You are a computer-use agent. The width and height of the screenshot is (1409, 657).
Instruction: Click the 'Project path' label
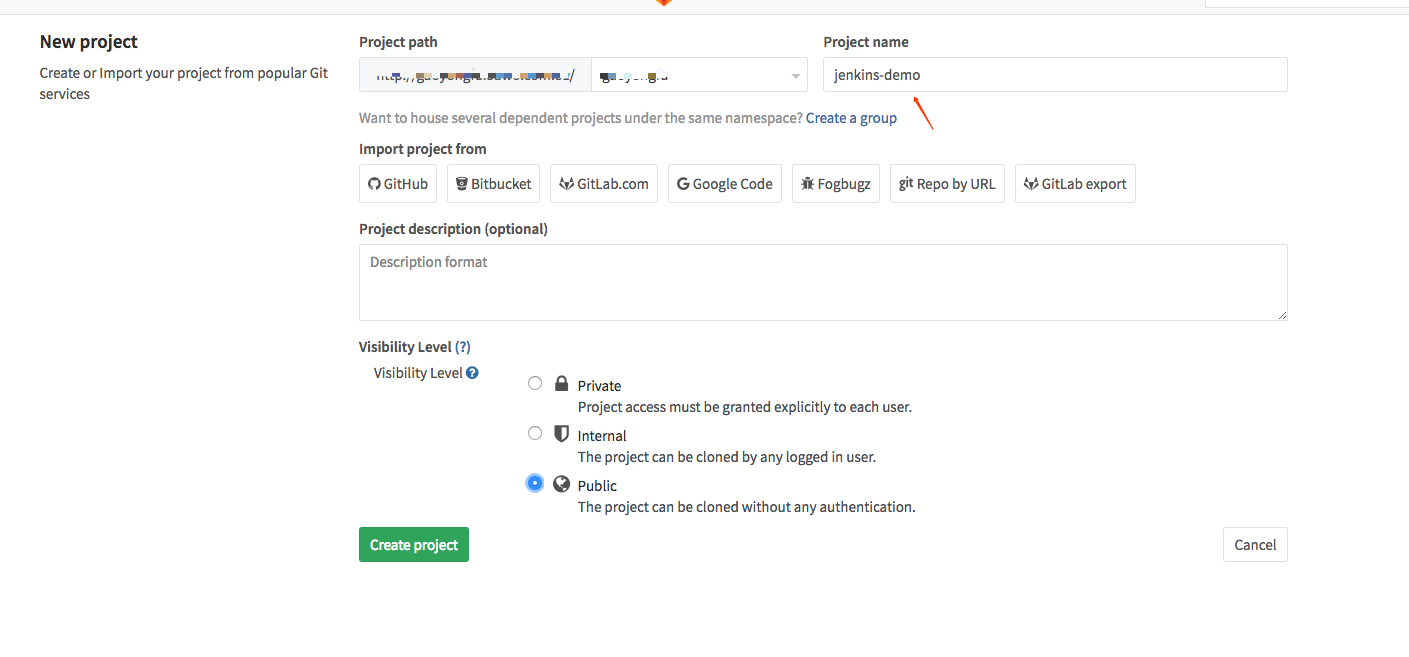click(x=398, y=42)
